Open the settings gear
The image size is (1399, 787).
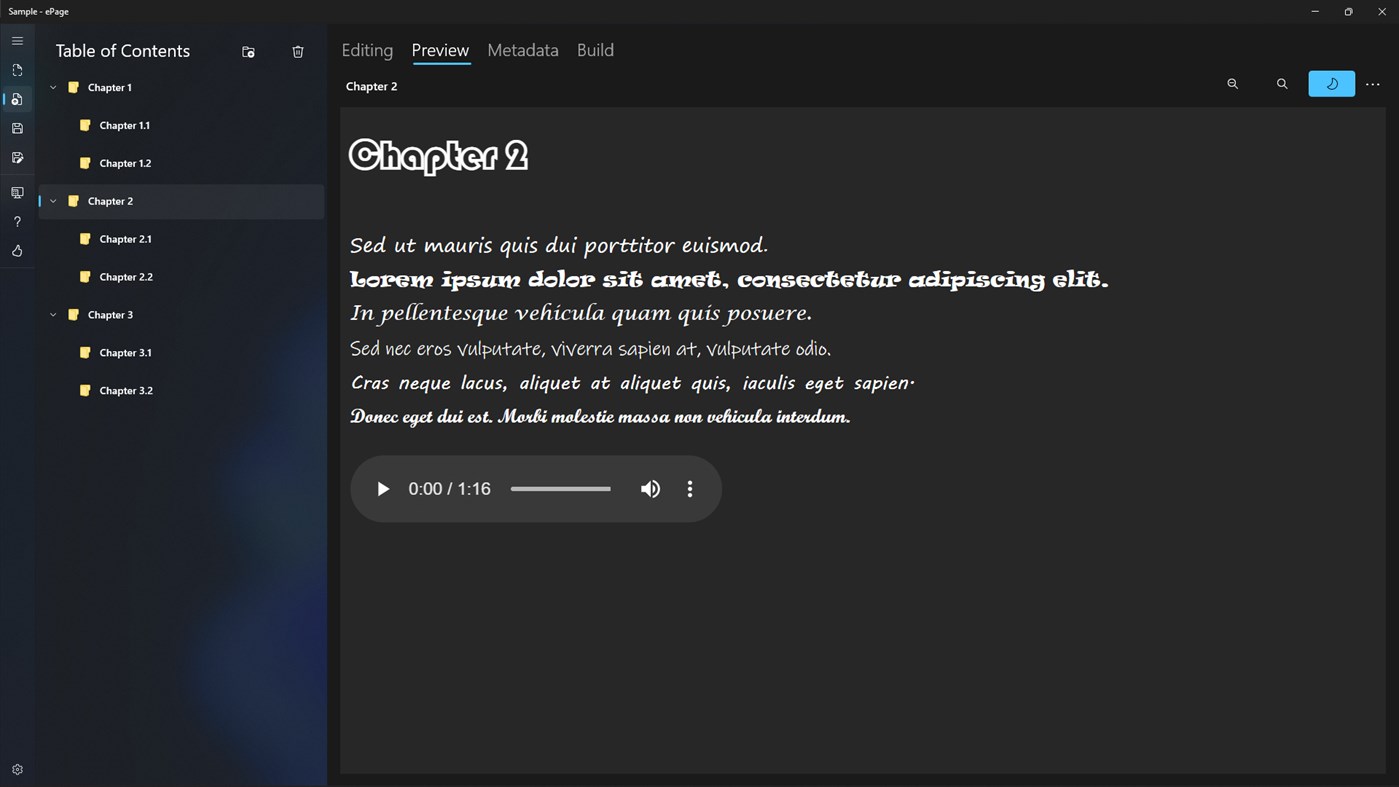coord(17,768)
